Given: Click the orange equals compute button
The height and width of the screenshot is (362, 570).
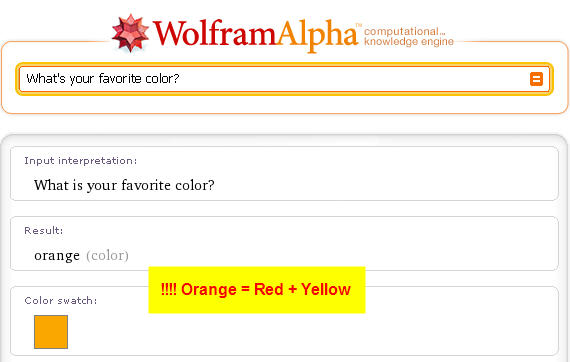Looking at the screenshot, I should coord(536,79).
